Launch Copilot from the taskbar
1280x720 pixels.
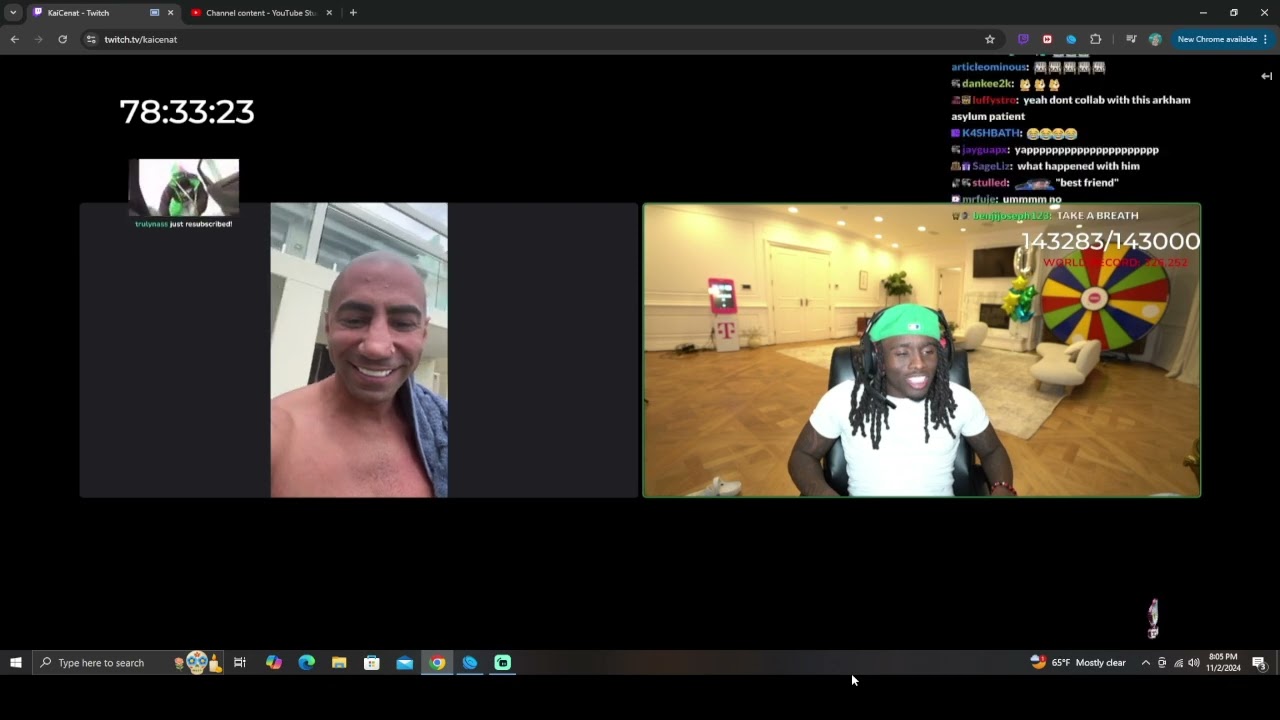(273, 663)
